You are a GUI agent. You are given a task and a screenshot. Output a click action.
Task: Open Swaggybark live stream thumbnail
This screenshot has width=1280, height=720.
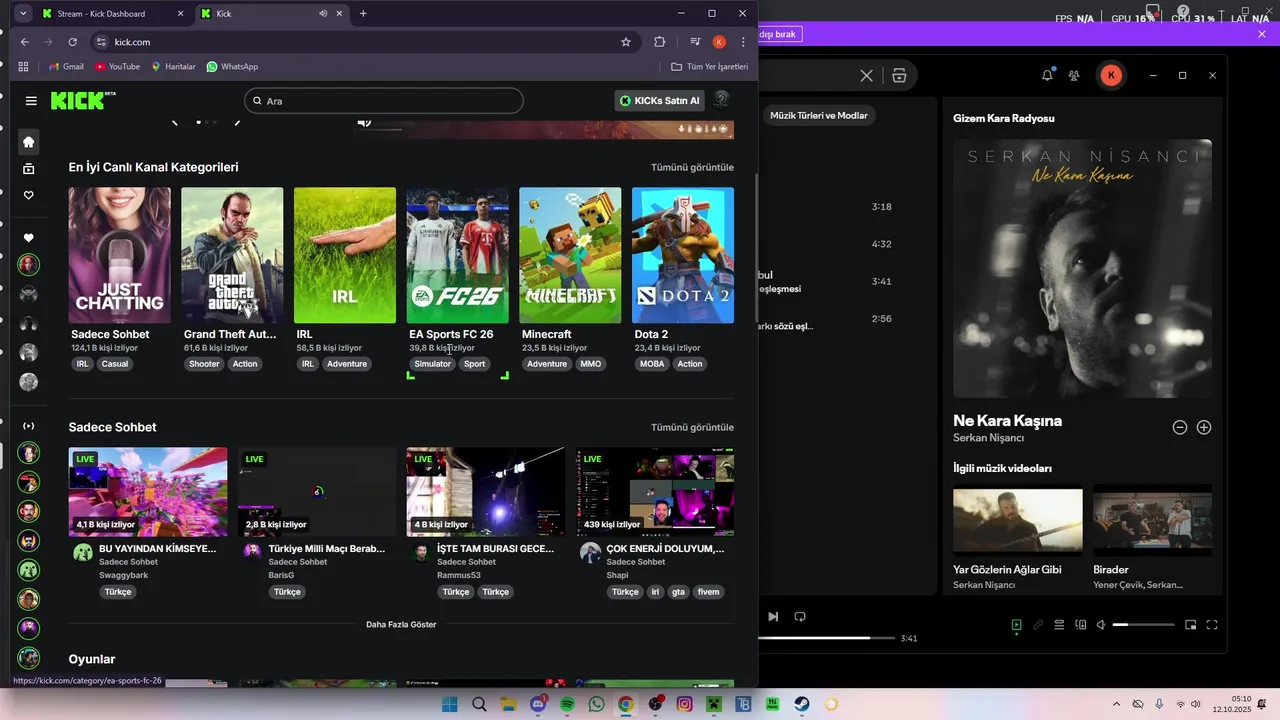point(148,492)
